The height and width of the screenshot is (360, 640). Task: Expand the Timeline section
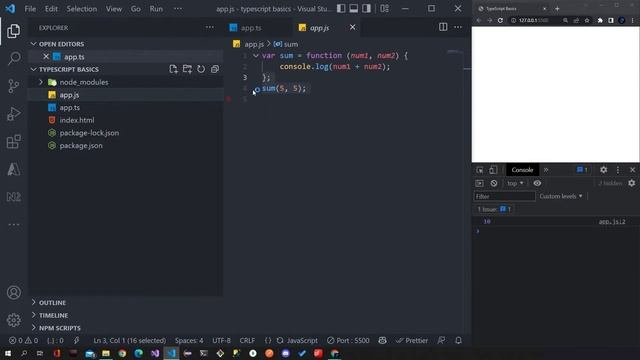(33, 315)
